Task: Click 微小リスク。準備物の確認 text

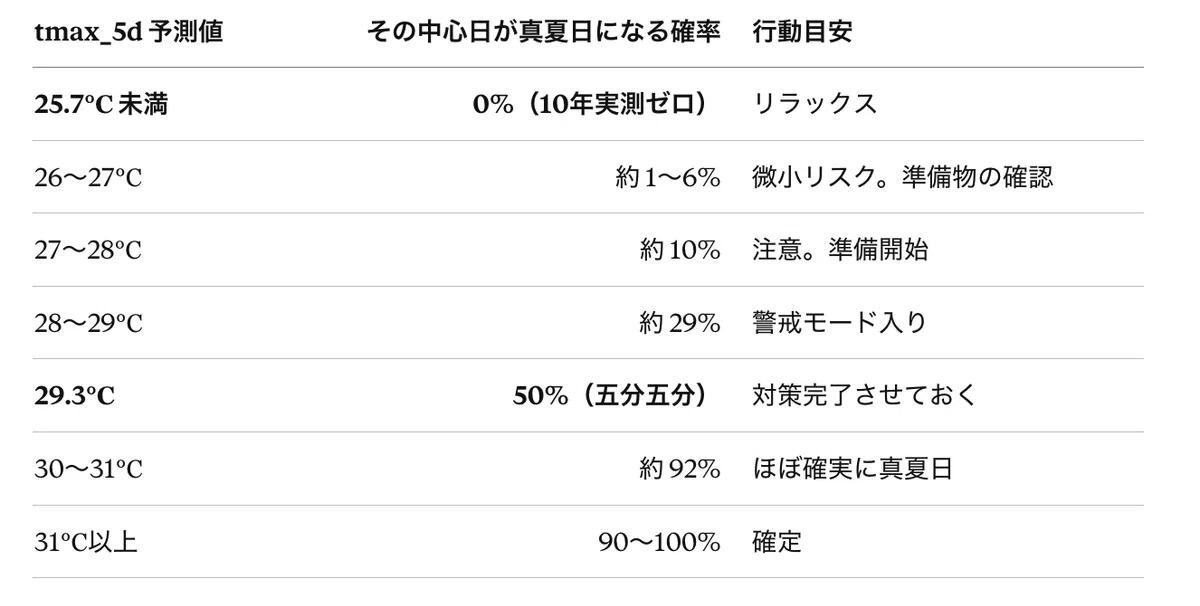Action: pos(902,177)
